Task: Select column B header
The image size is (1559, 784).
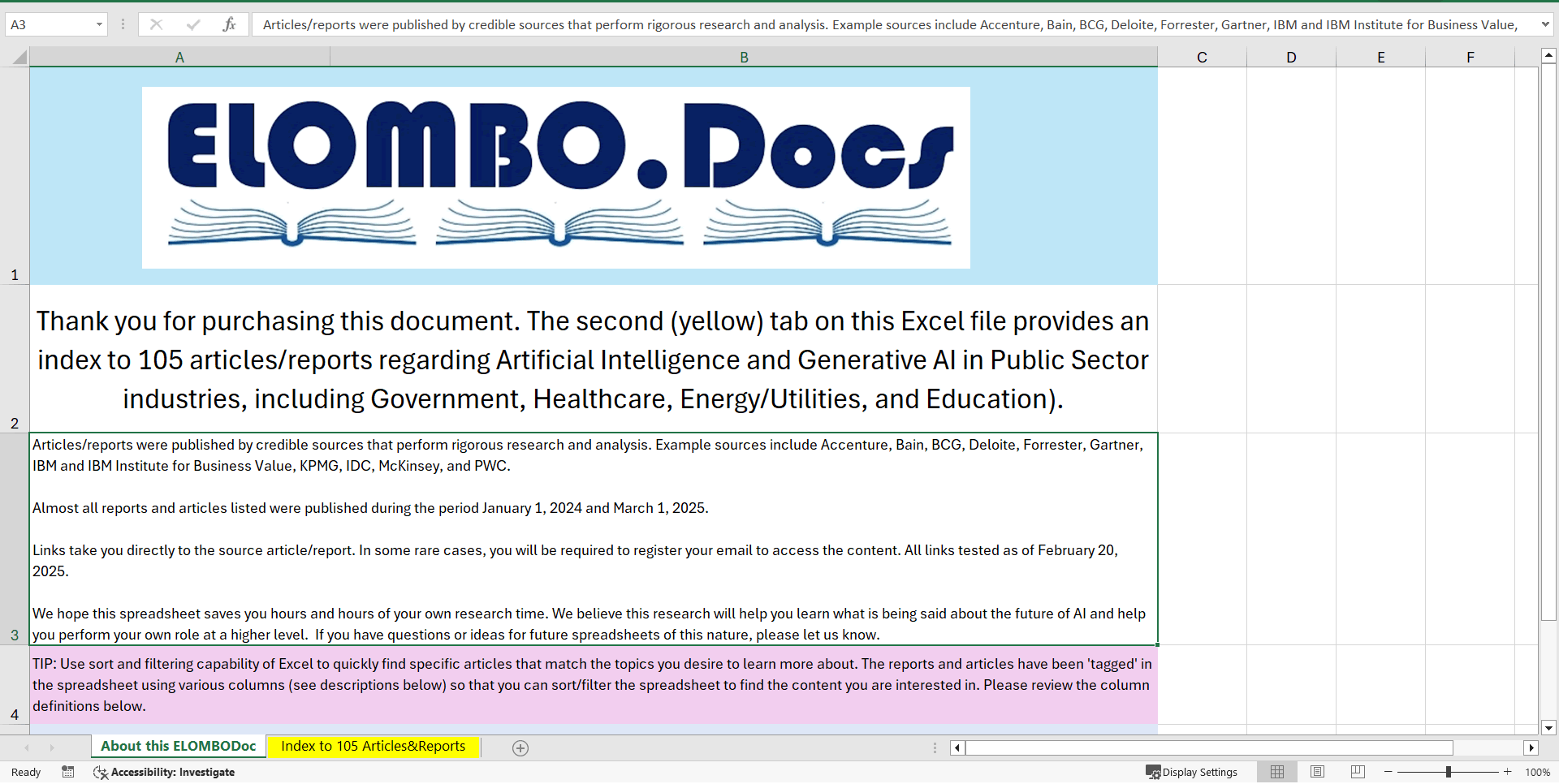Action: point(744,57)
